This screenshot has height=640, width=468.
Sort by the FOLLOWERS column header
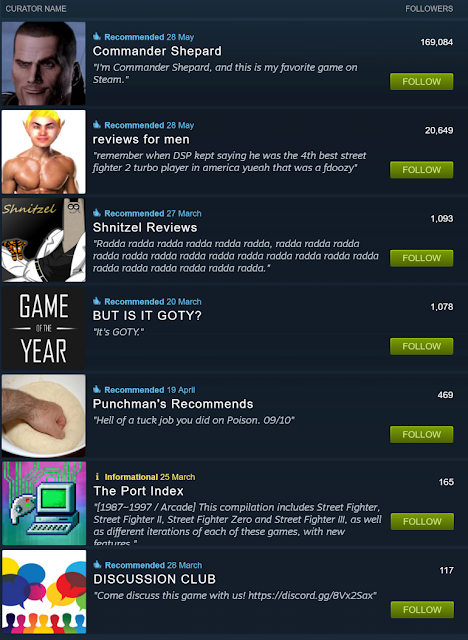click(429, 9)
